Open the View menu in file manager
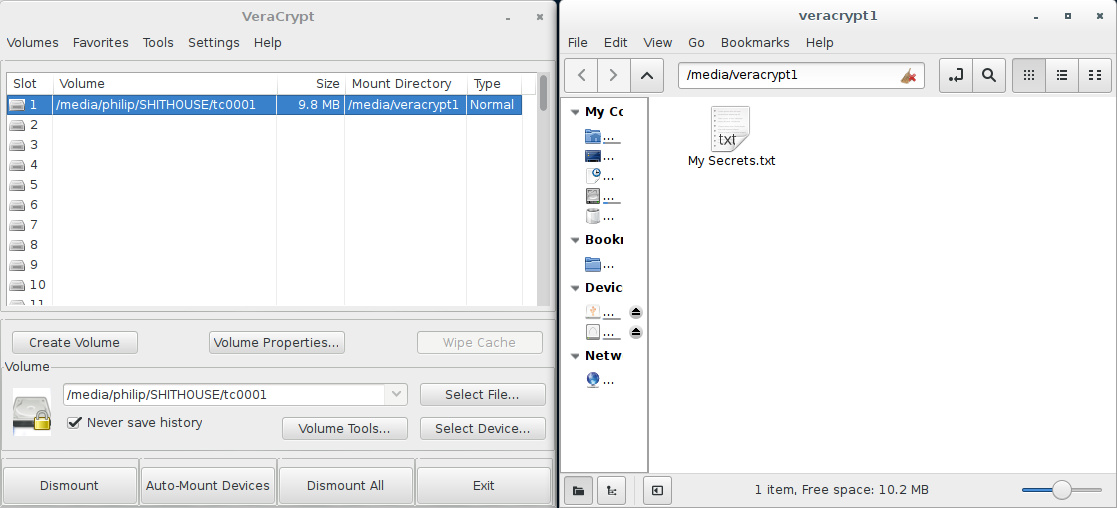 coord(658,43)
